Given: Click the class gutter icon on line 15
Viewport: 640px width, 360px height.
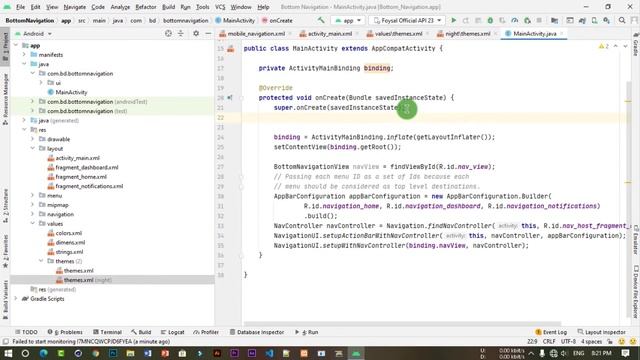Looking at the screenshot, I should (x=231, y=49).
